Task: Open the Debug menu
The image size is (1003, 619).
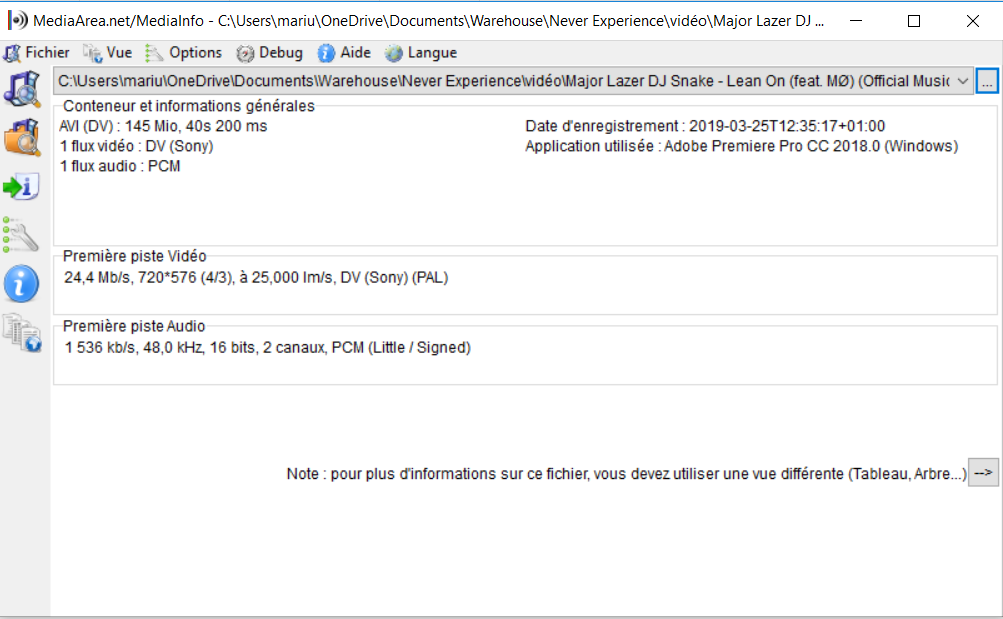Action: (x=269, y=53)
